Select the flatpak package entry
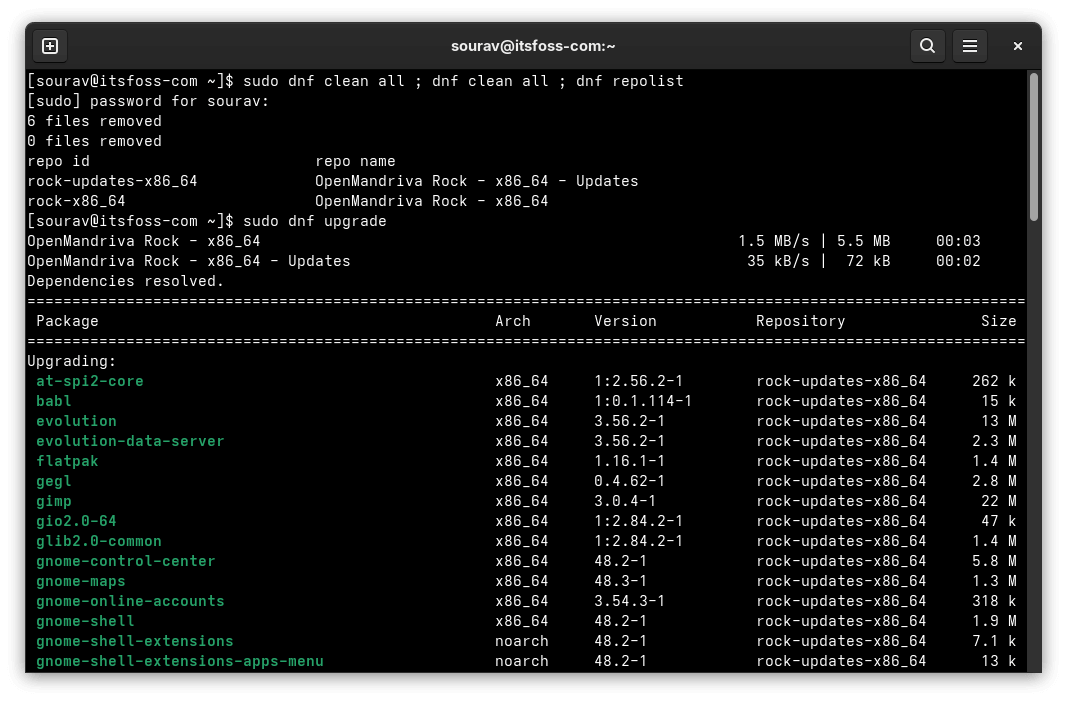The height and width of the screenshot is (701, 1067). [67, 461]
